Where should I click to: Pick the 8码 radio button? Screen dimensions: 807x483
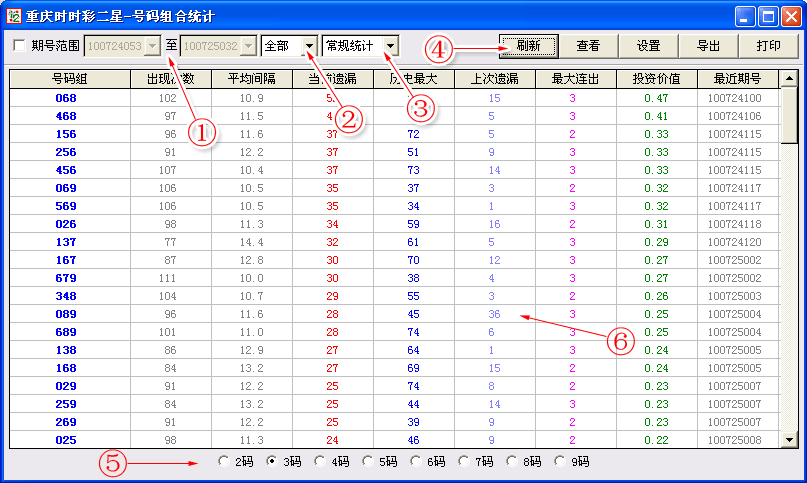(x=512, y=461)
